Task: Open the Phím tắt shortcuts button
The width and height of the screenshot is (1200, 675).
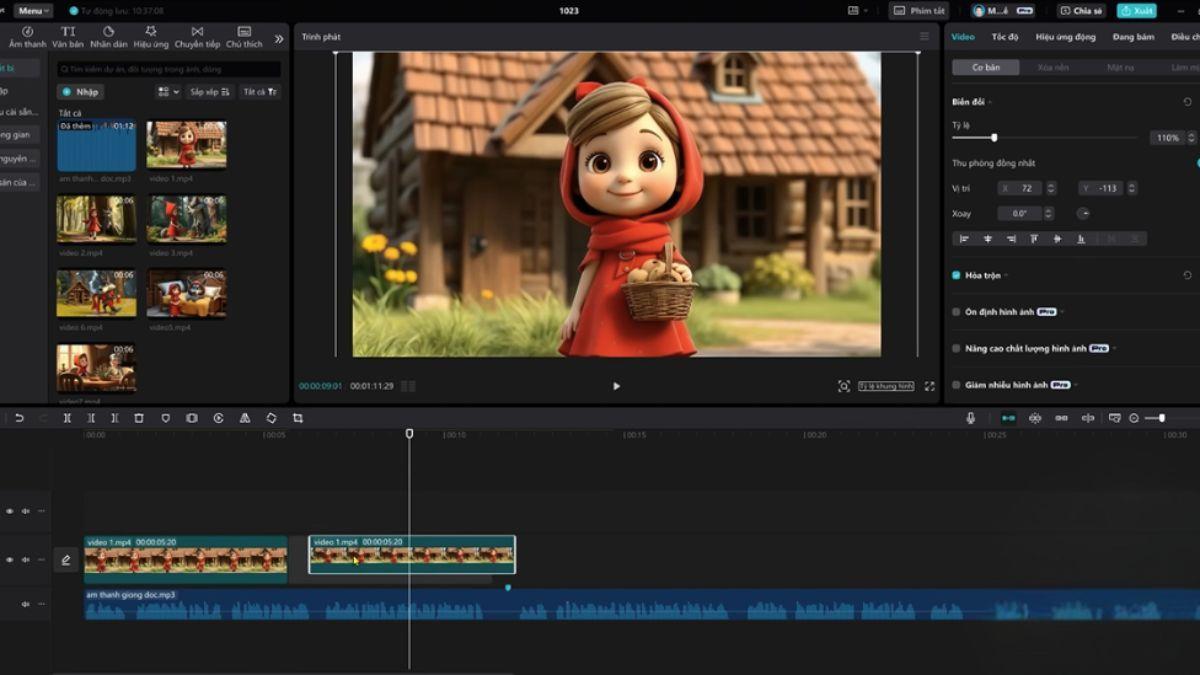Action: pos(919,10)
